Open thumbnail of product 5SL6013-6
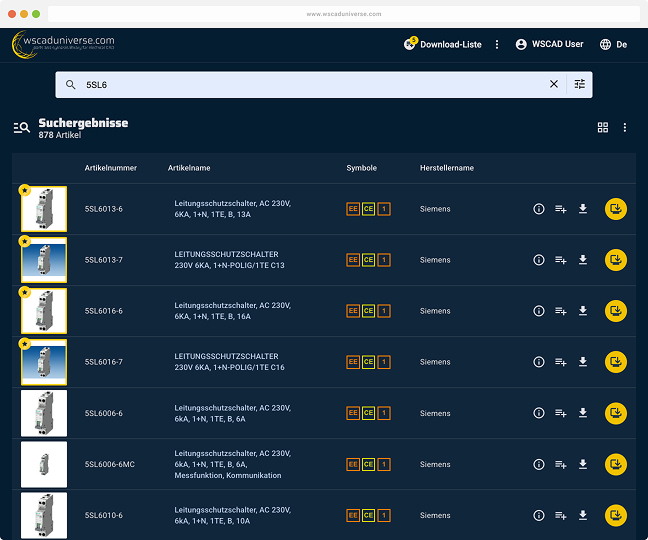This screenshot has width=648, height=540. [x=44, y=209]
